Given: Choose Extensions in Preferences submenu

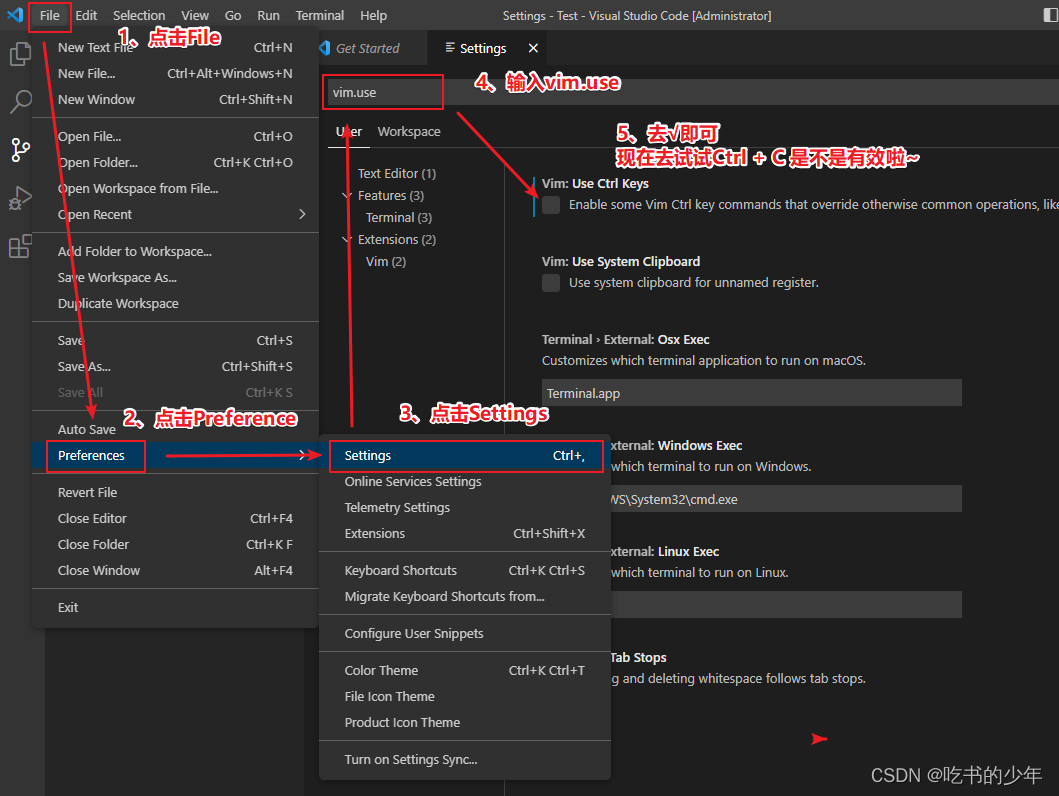Looking at the screenshot, I should 465,533.
